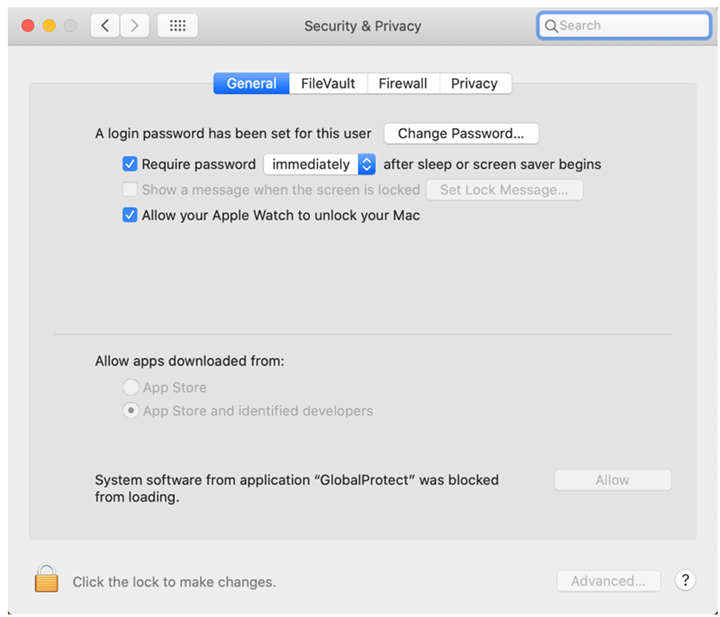Switch to the FileVault tab
The width and height of the screenshot is (720, 617).
tap(328, 83)
